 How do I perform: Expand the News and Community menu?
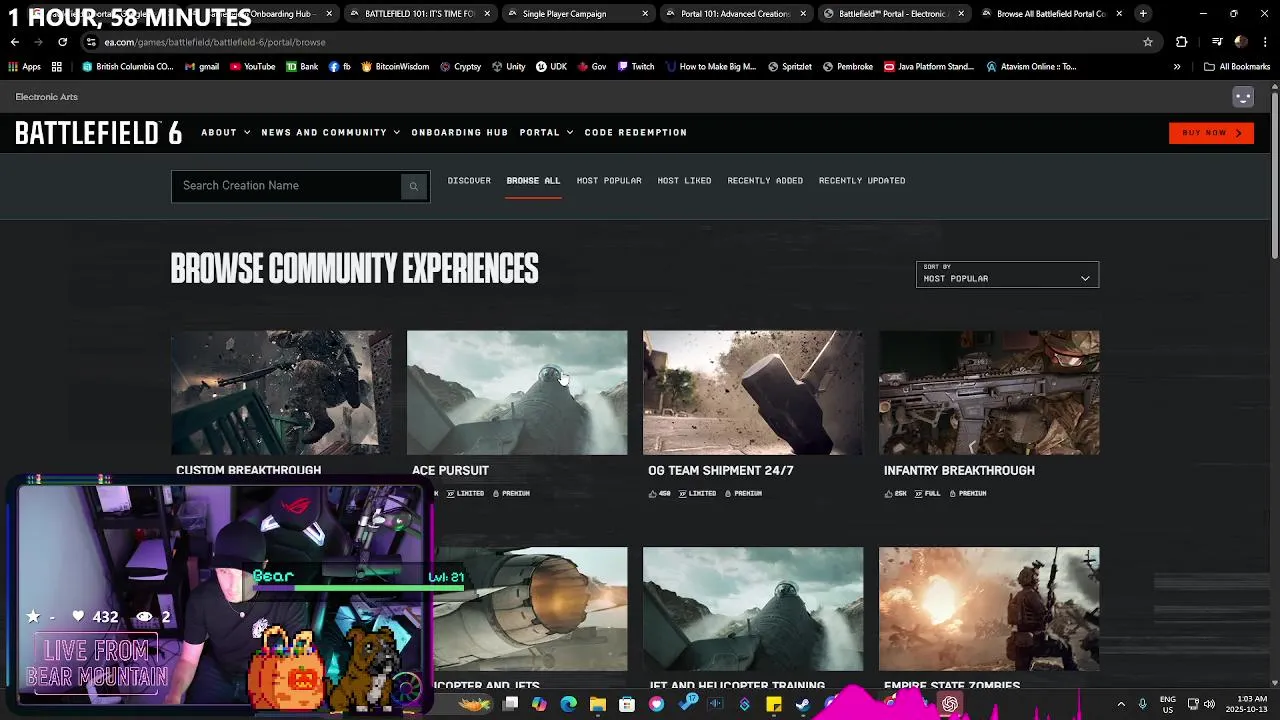pos(331,133)
